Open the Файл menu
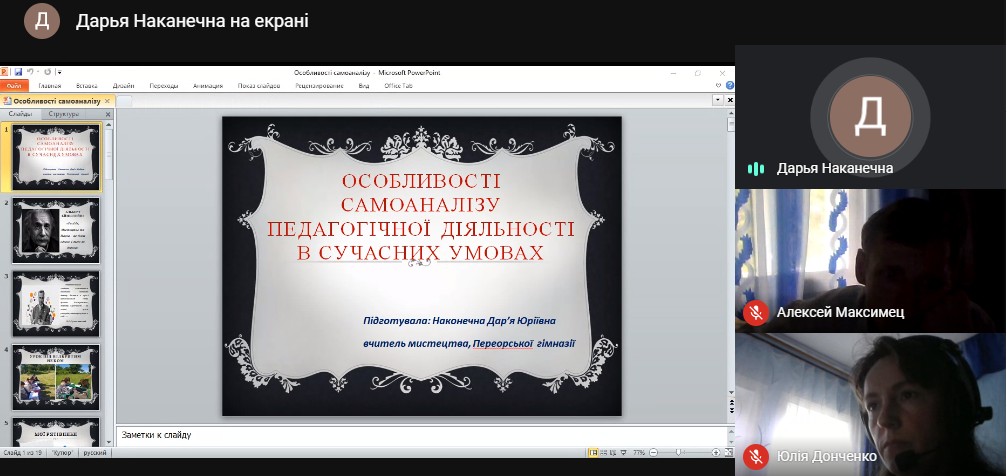The width and height of the screenshot is (1007, 476). [x=14, y=86]
